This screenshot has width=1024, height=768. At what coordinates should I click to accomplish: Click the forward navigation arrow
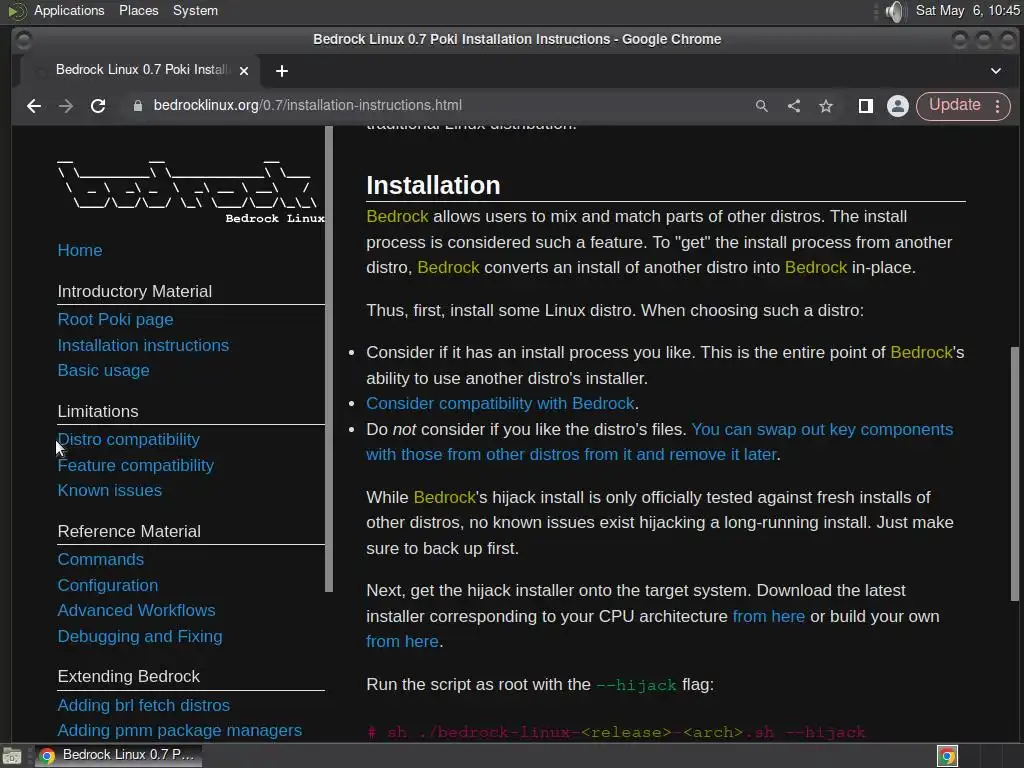click(x=66, y=106)
